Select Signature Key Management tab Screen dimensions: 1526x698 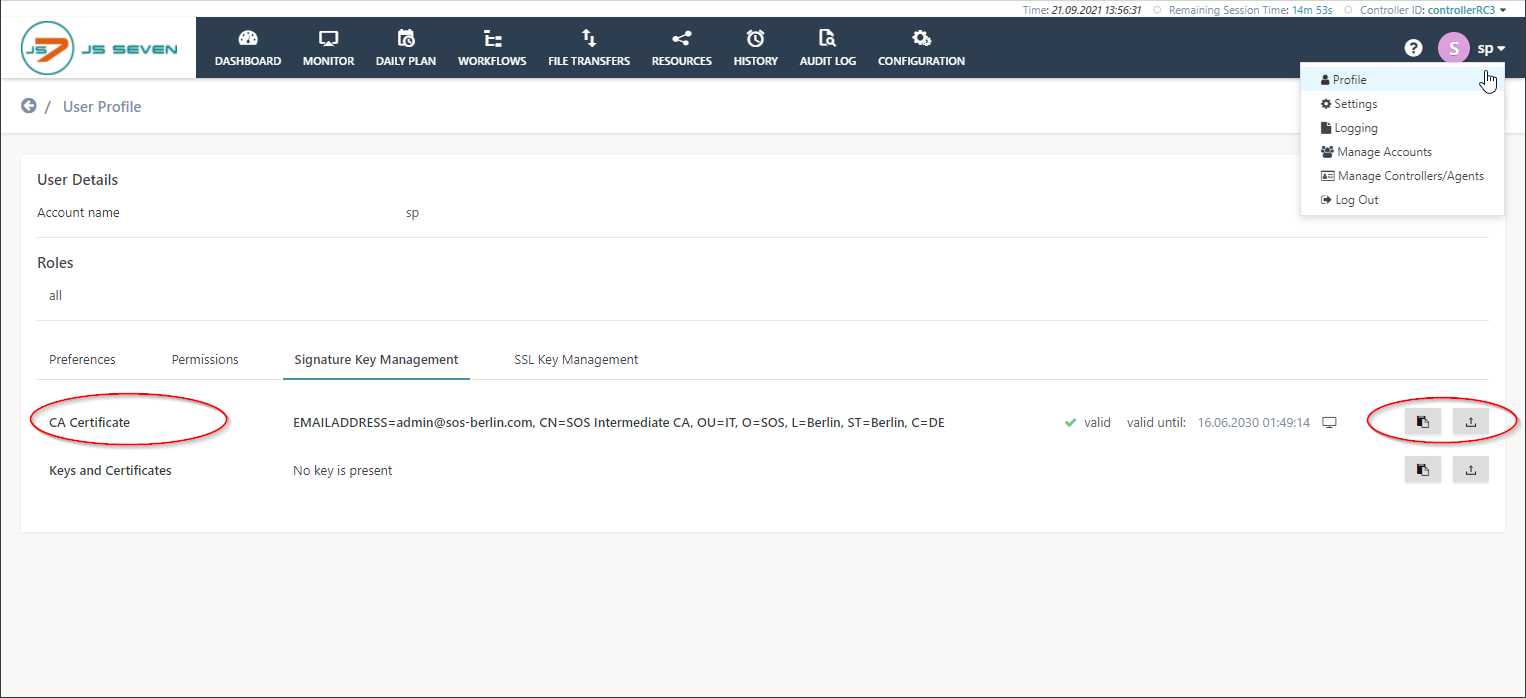376,359
